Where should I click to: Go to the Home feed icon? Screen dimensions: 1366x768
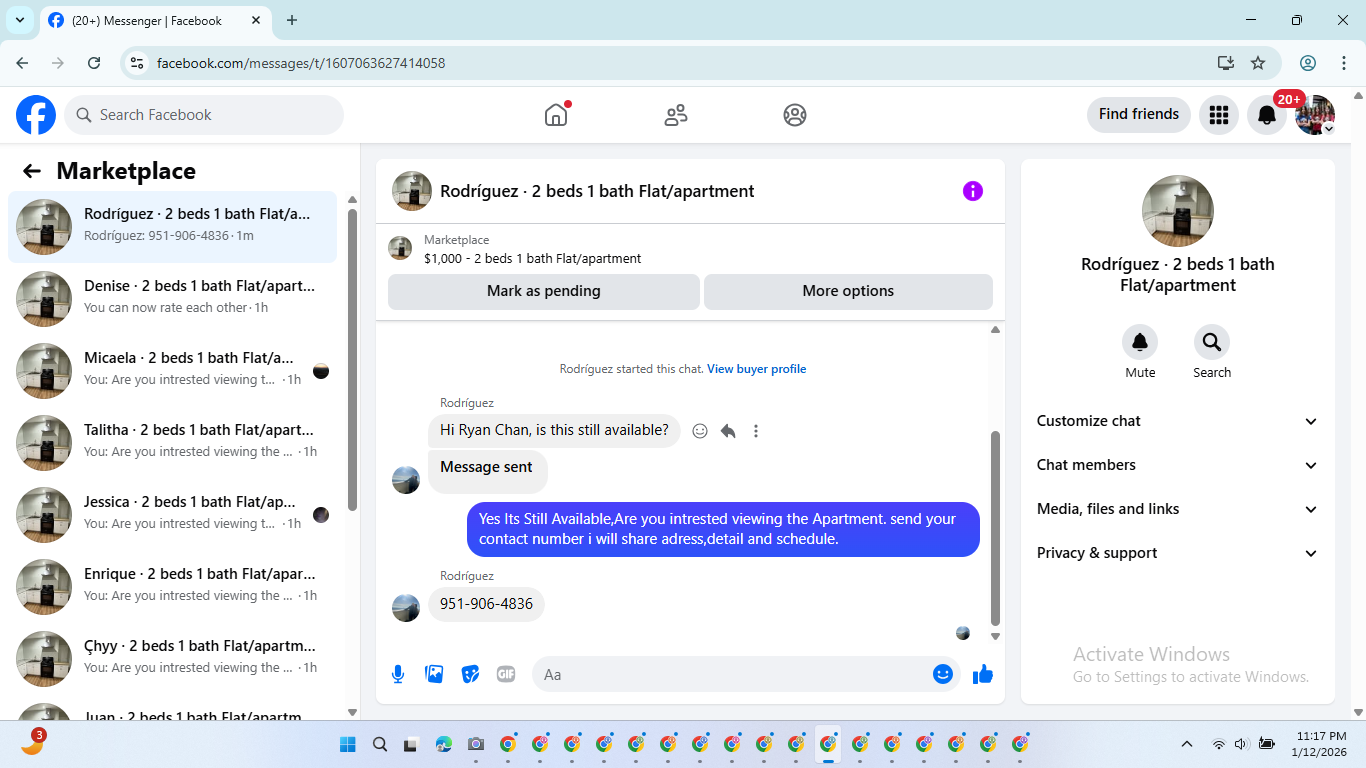556,115
